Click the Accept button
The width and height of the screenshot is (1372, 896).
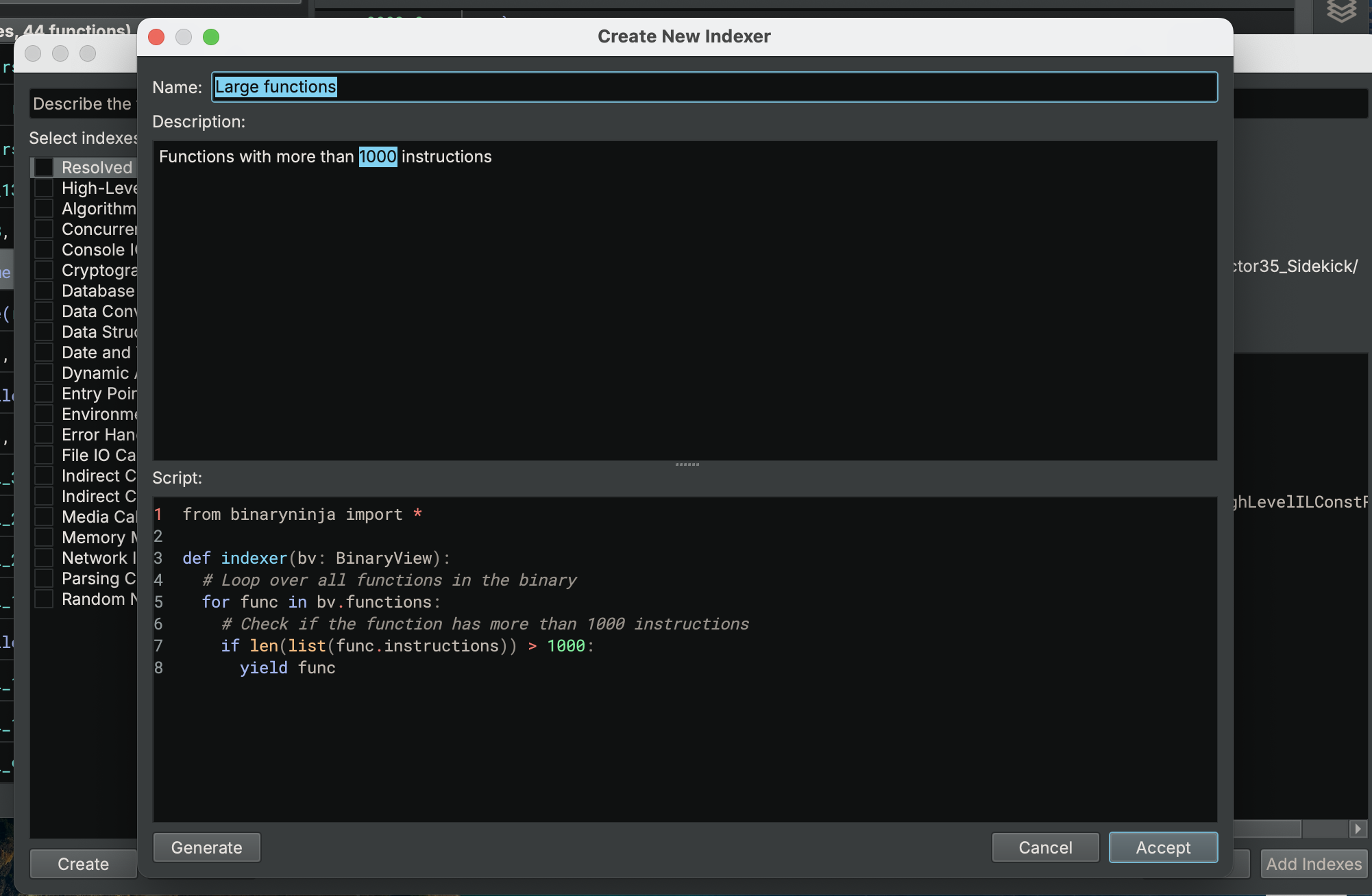1163,847
